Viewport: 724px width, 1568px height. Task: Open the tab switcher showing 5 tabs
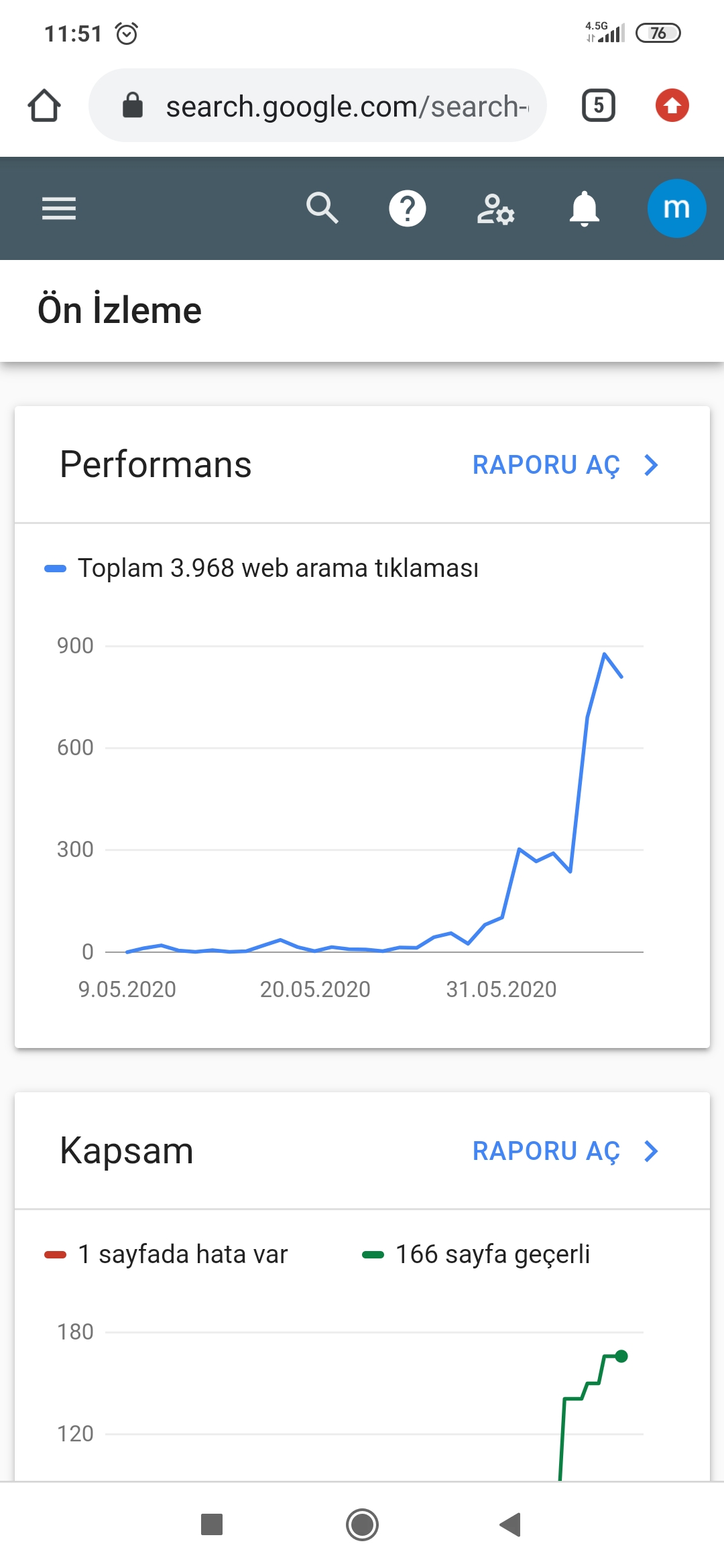pyautogui.click(x=599, y=105)
